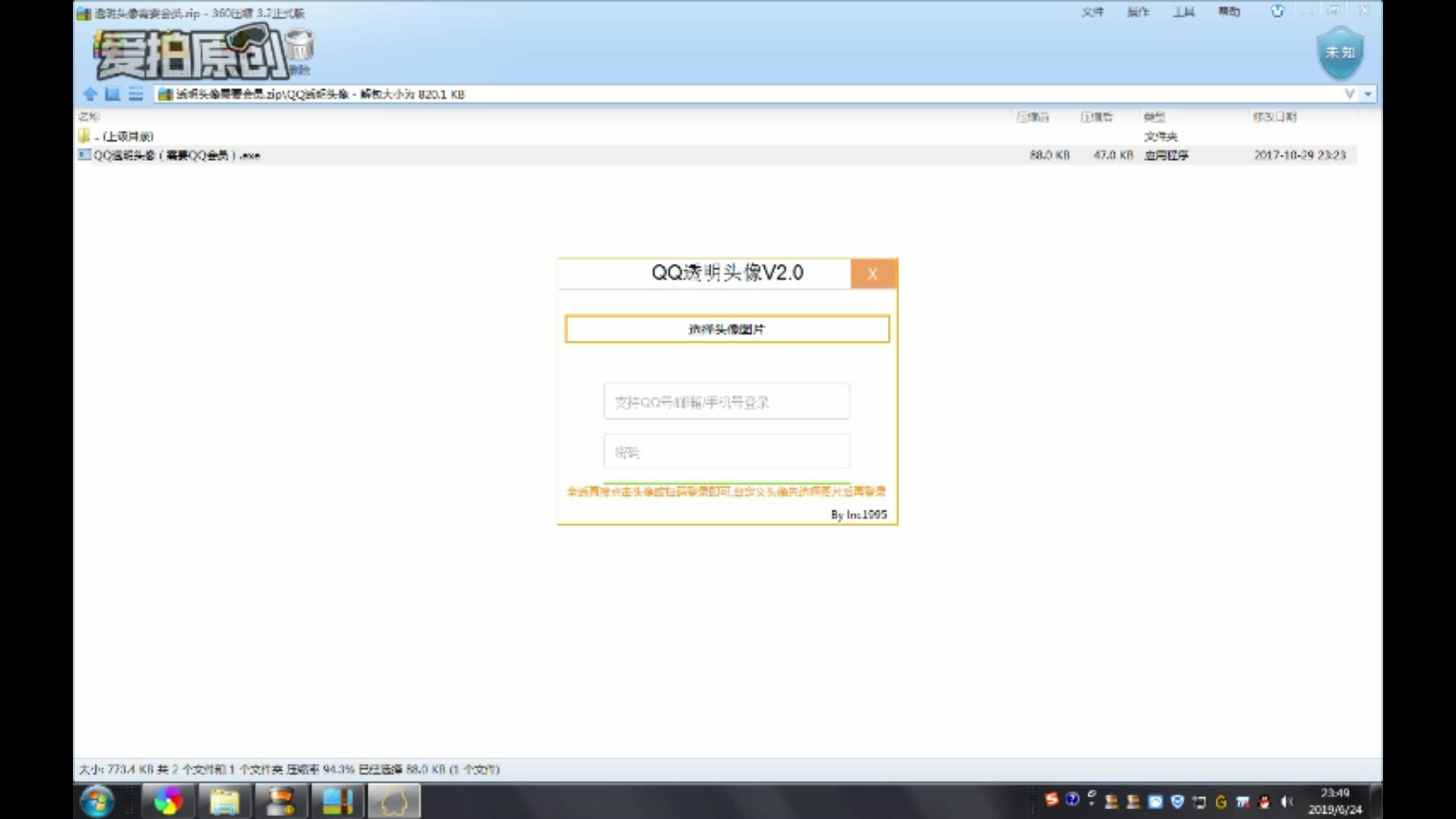Screen dimensions: 1456x819
Task: Open the skin changer icon in title bar
Action: tap(1278, 11)
